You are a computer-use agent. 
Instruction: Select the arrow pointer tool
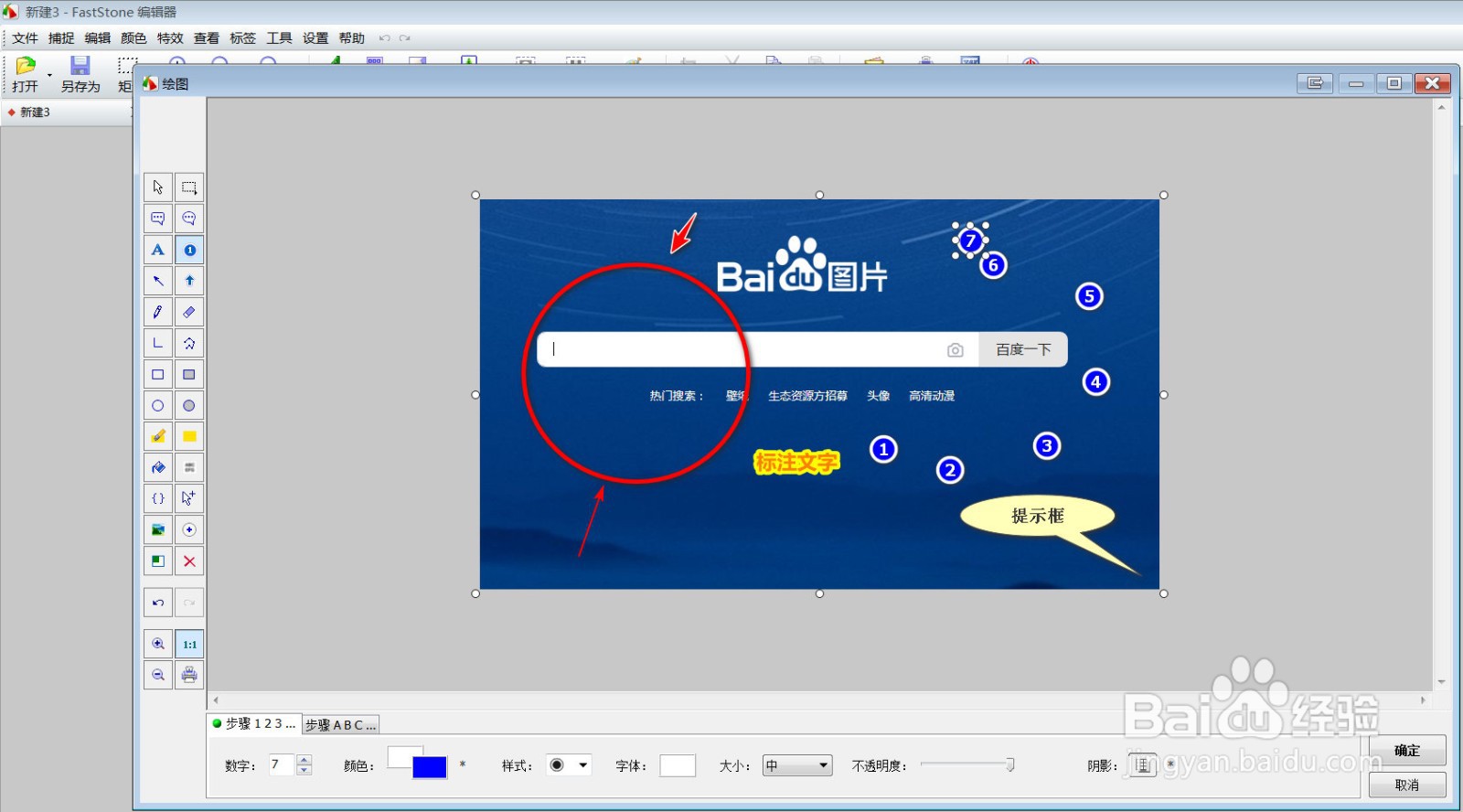tap(157, 187)
